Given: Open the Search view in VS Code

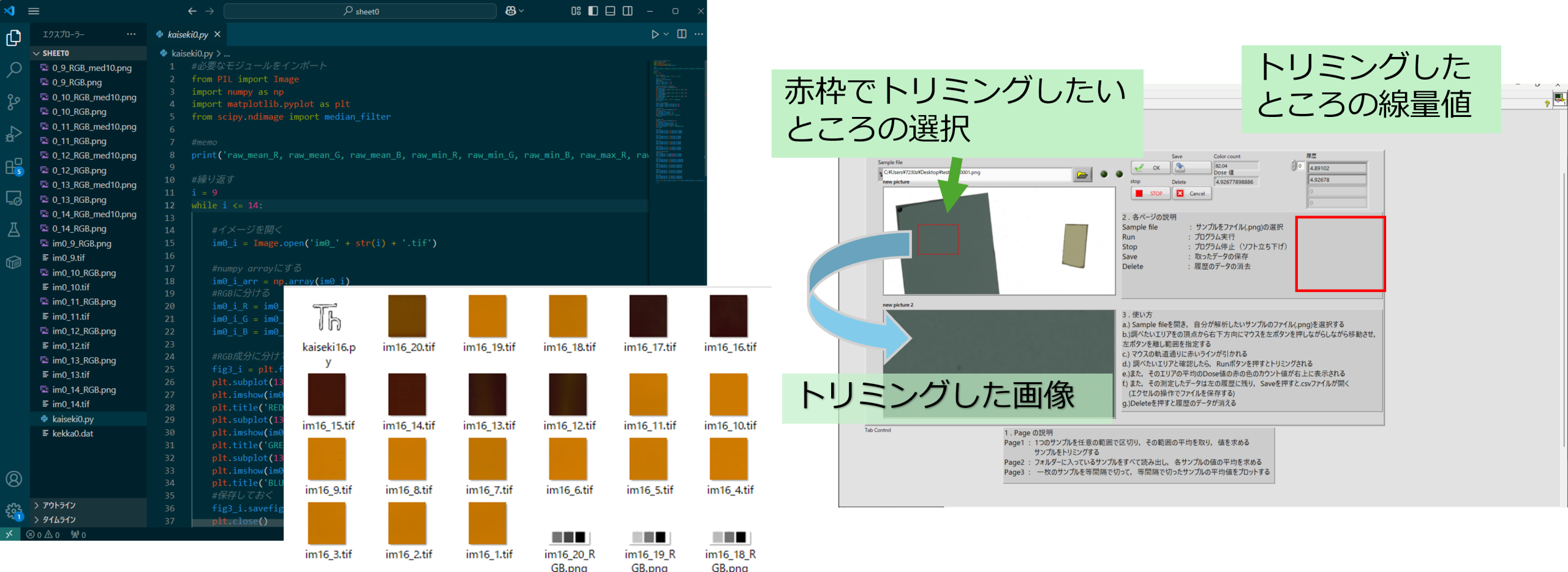Looking at the screenshot, I should click(x=14, y=70).
